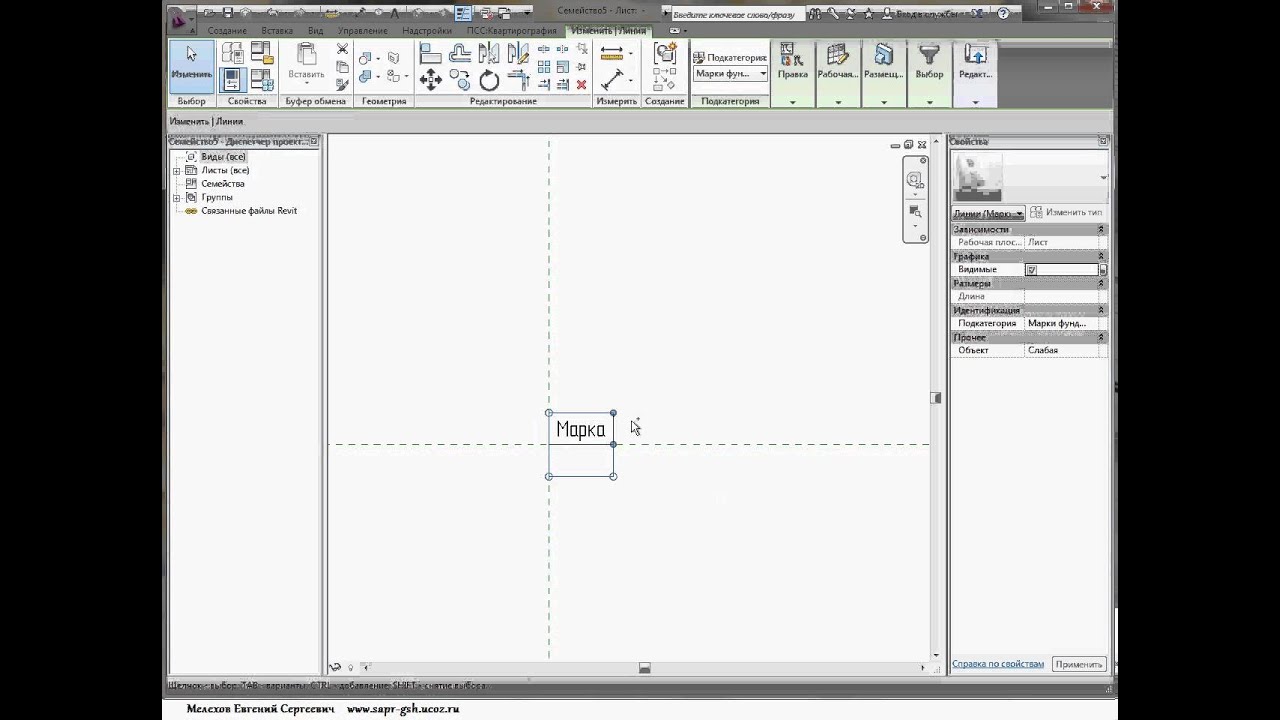This screenshot has height=720, width=1280.
Task: Select the Изменить (Modify) arrow tool
Action: point(190,65)
